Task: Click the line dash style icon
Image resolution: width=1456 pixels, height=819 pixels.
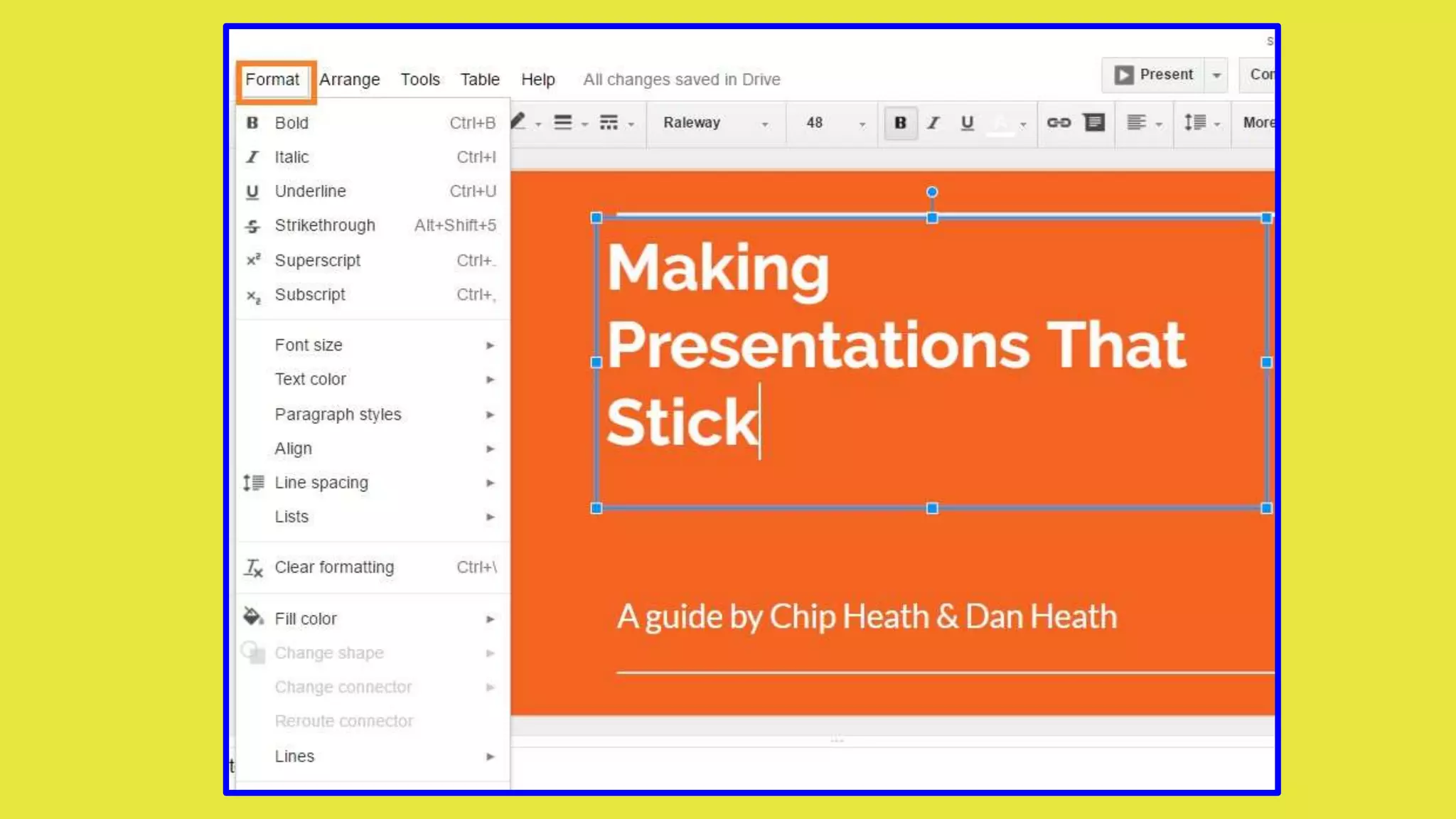Action: coord(609,123)
